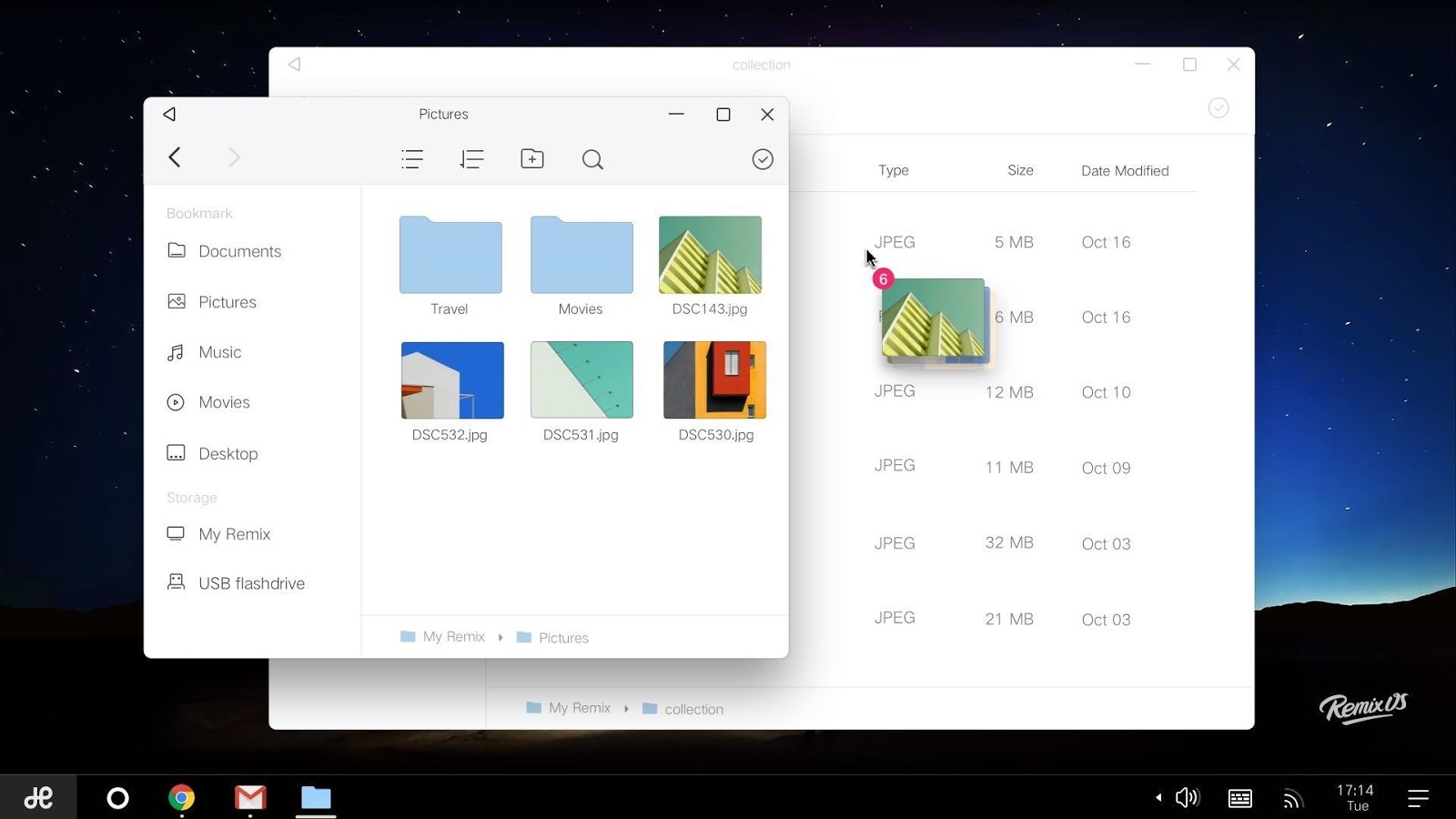This screenshot has width=1456, height=819.
Task: Enable selection mode in Pictures window
Action: pos(763,158)
